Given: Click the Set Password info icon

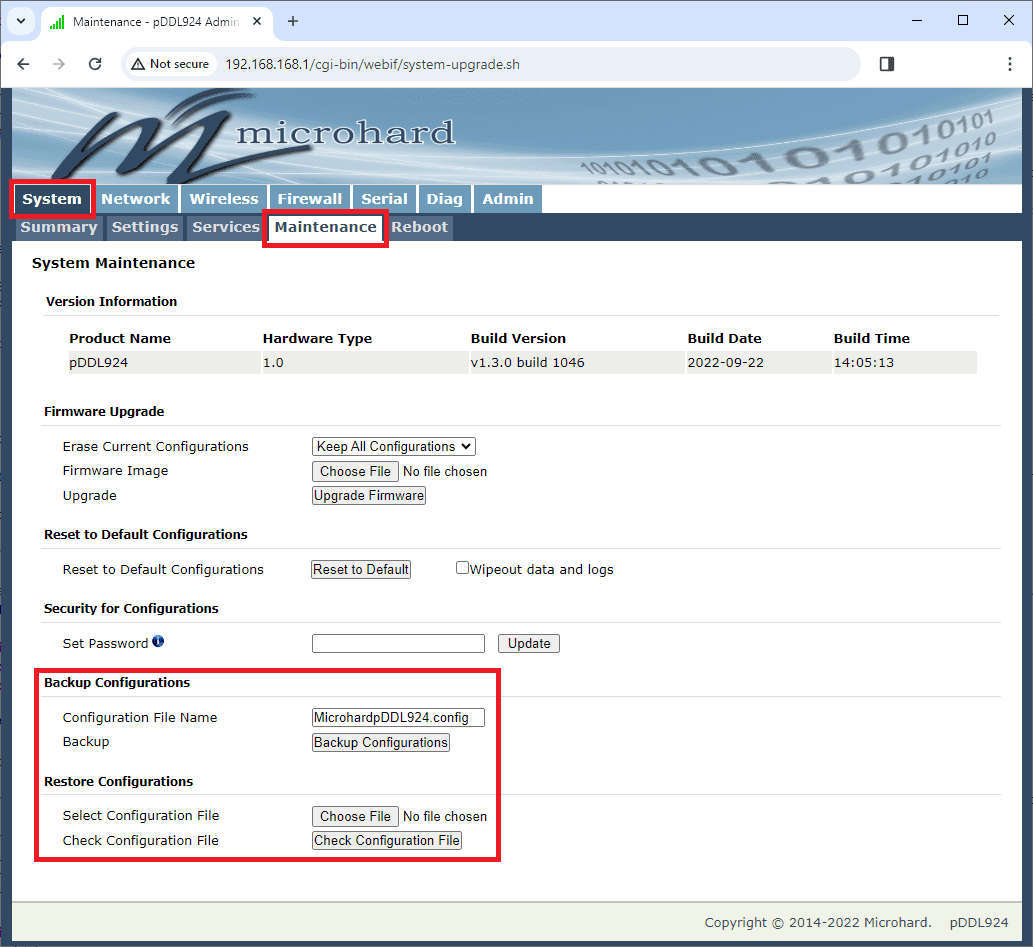Looking at the screenshot, I should pos(158,642).
